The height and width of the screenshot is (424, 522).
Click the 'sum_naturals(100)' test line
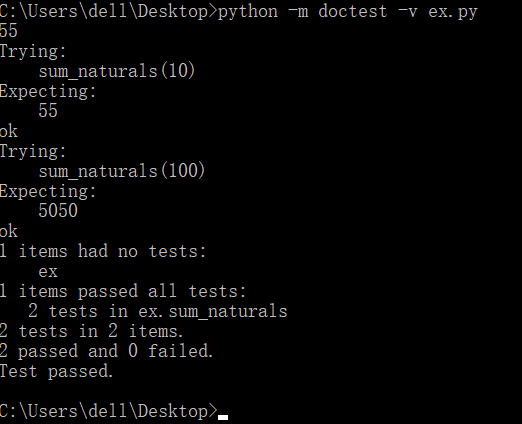122,171
